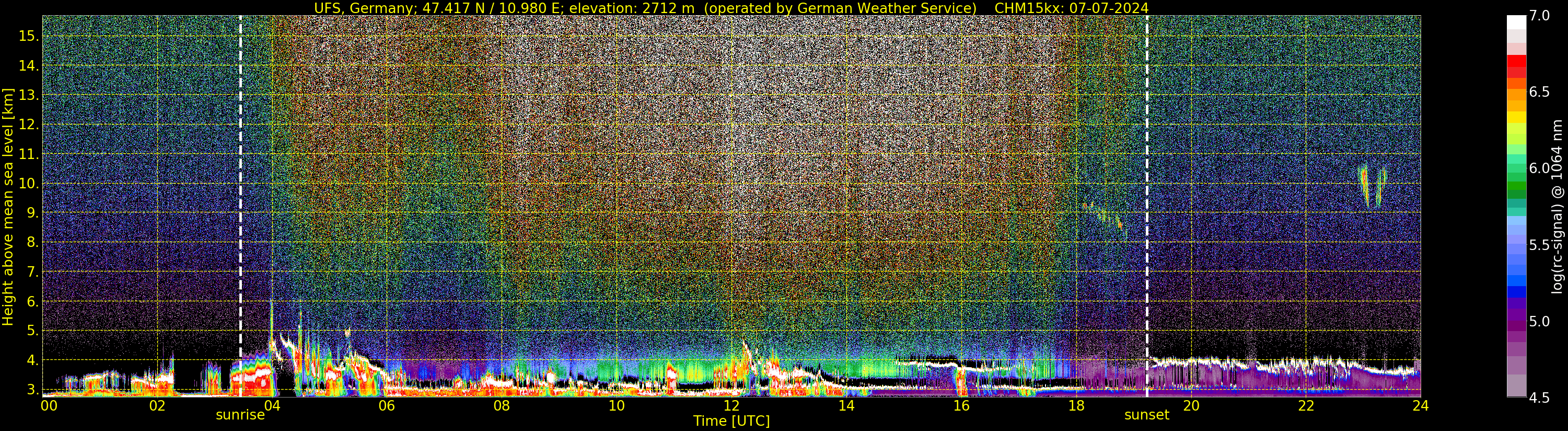Click the small cloud fragments near 18.5 UTC at 9 km
1568x431 pixels.
(x=1103, y=215)
